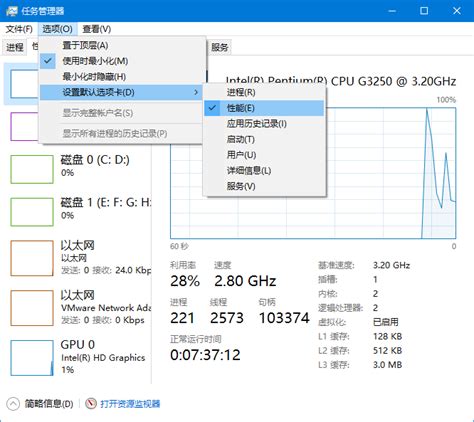Select checked 性能(E) default tab
474x422 pixels.
[x=264, y=108]
